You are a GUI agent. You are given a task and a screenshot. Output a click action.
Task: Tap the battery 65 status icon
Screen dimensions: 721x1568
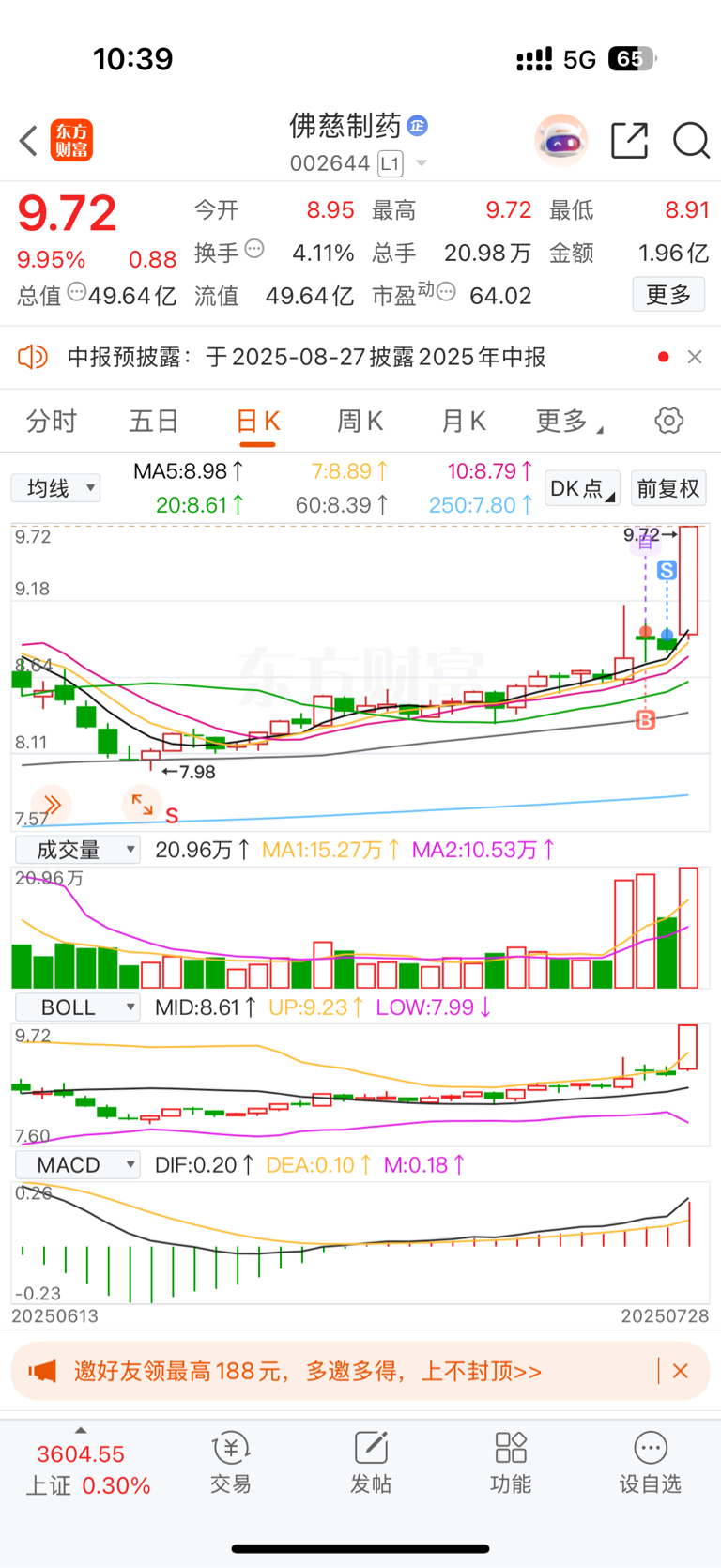point(632,59)
